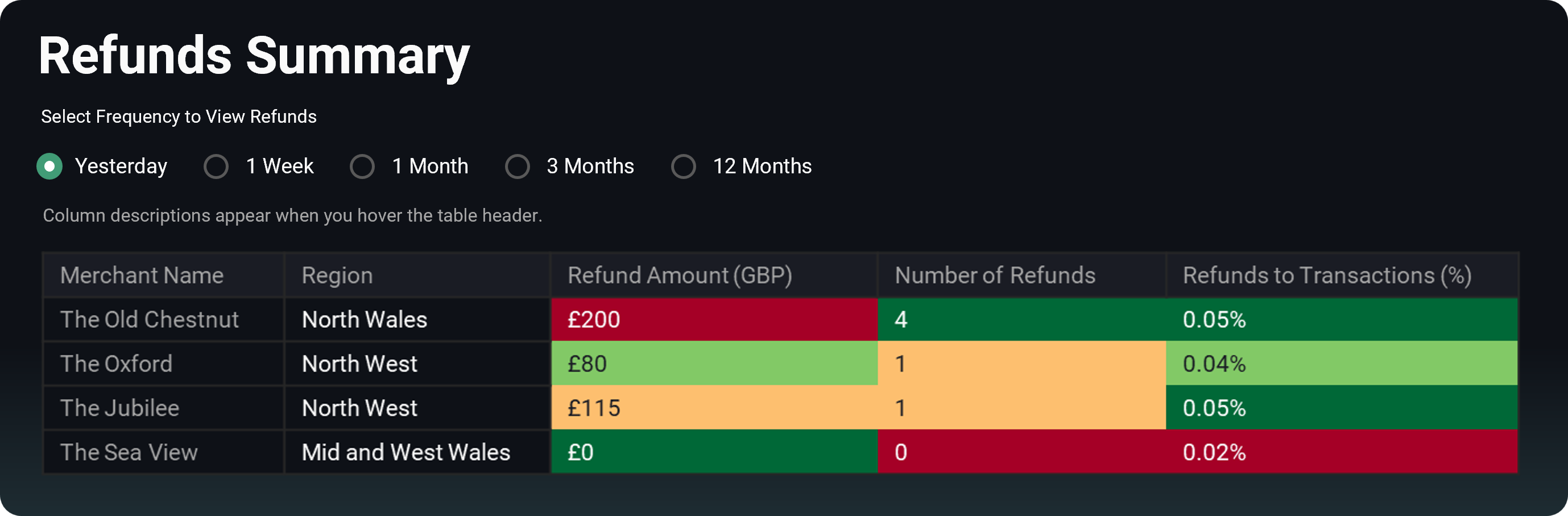Click the light green £80 cell

click(x=713, y=364)
